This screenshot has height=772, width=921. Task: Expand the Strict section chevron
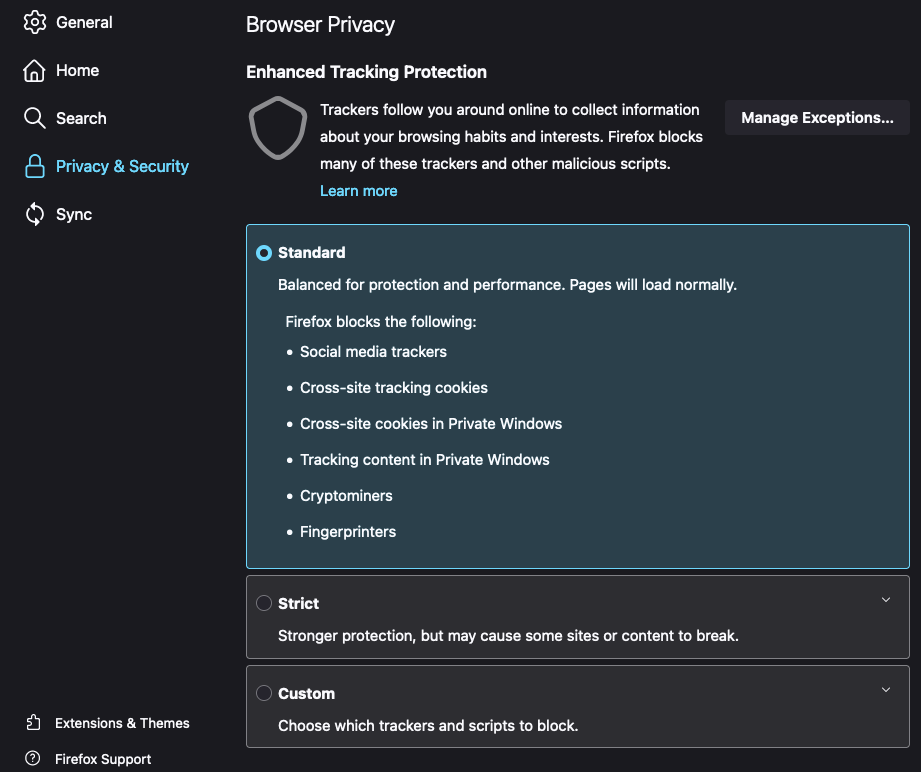(885, 600)
